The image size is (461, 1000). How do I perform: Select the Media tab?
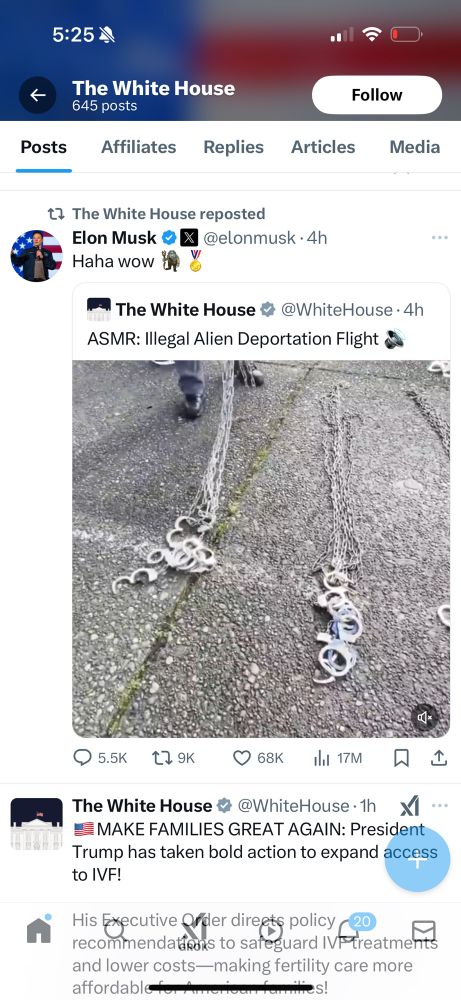[x=414, y=147]
